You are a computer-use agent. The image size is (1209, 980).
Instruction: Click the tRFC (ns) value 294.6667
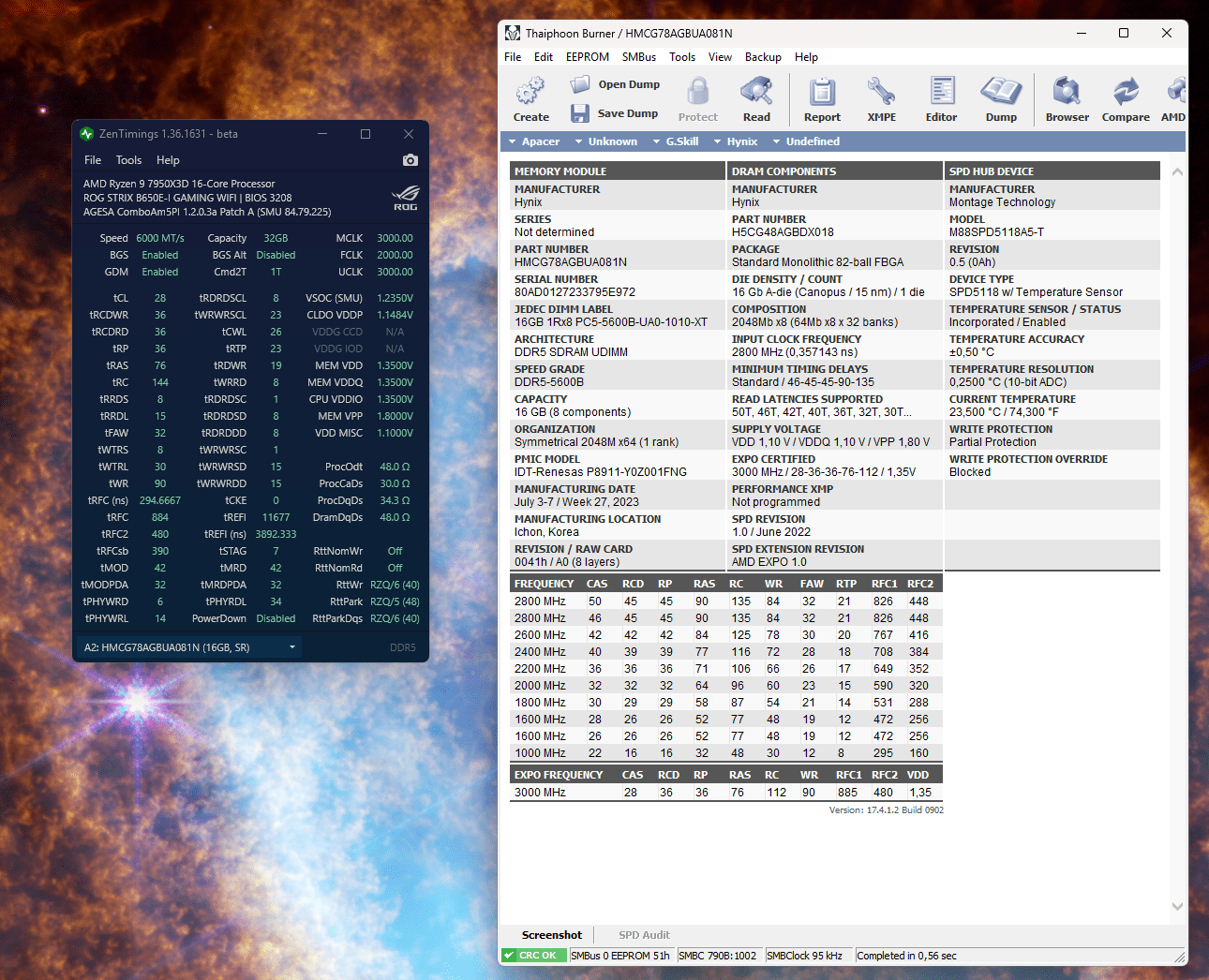click(160, 500)
